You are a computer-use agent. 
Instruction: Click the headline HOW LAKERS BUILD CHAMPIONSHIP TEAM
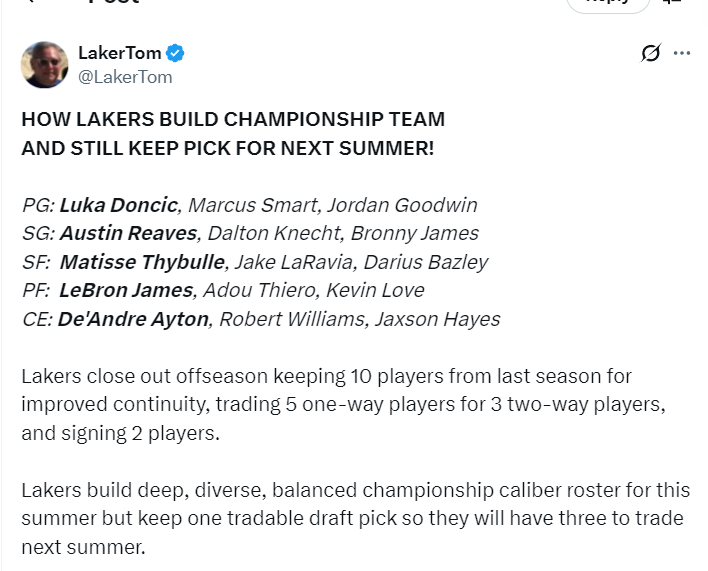coord(233,120)
